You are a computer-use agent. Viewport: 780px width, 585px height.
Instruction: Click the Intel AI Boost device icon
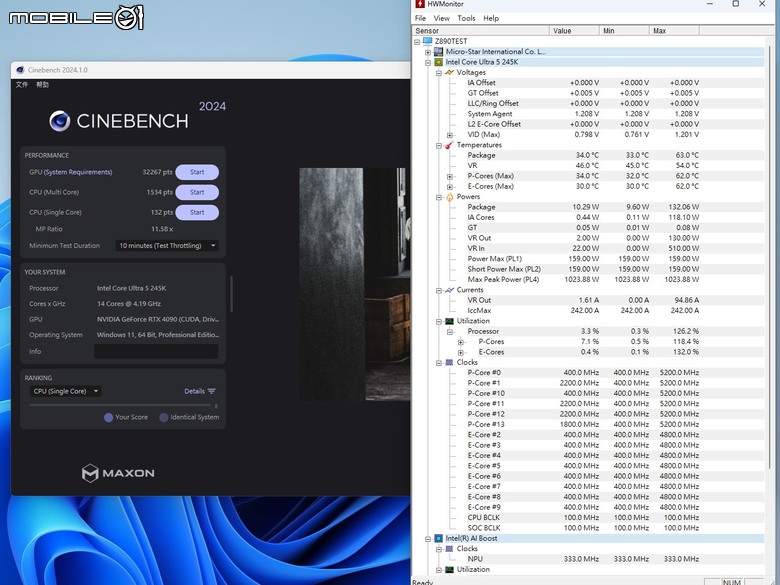(438, 539)
